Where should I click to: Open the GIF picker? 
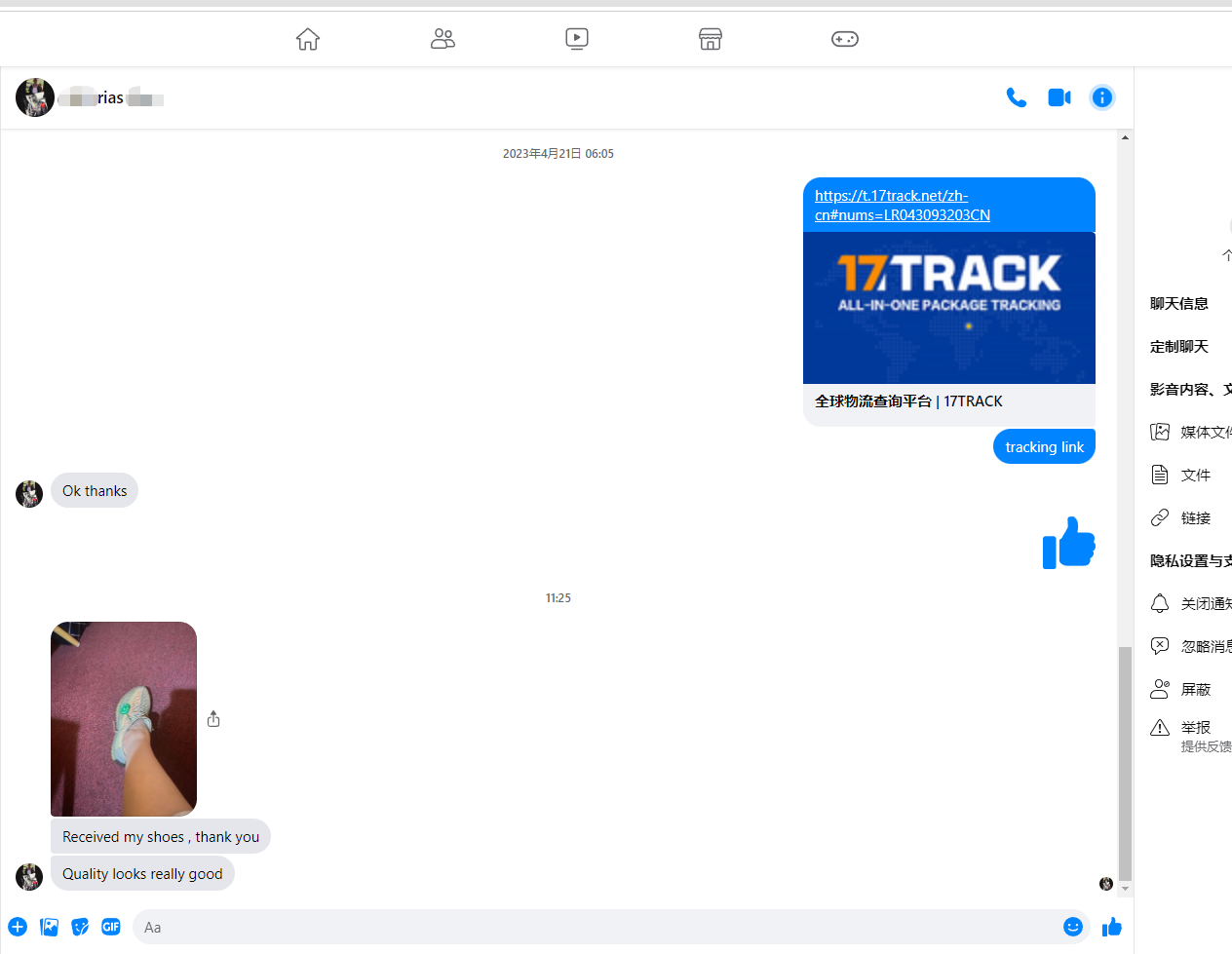tap(111, 927)
